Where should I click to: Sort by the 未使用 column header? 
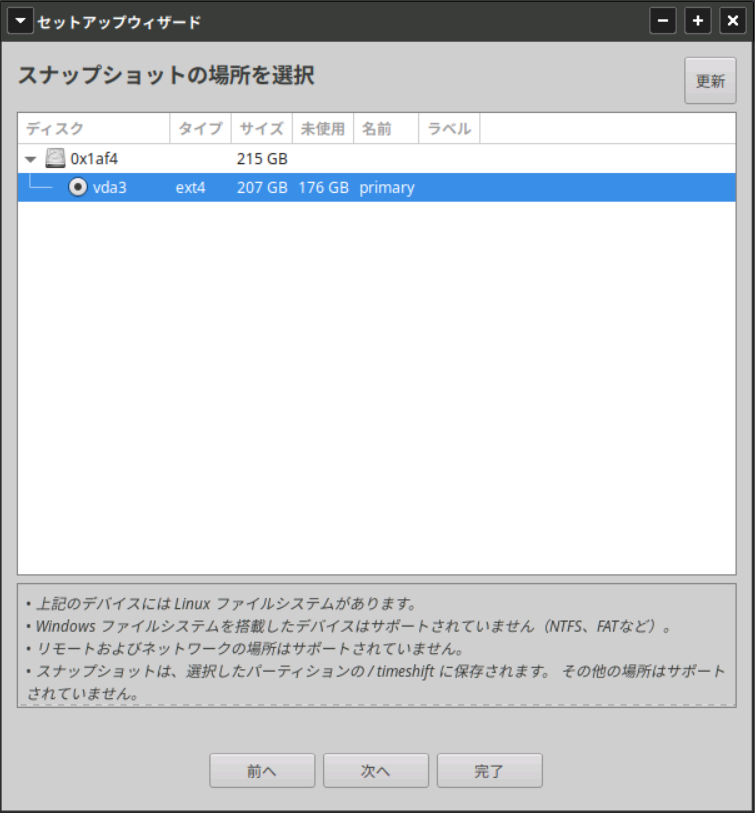[323, 128]
